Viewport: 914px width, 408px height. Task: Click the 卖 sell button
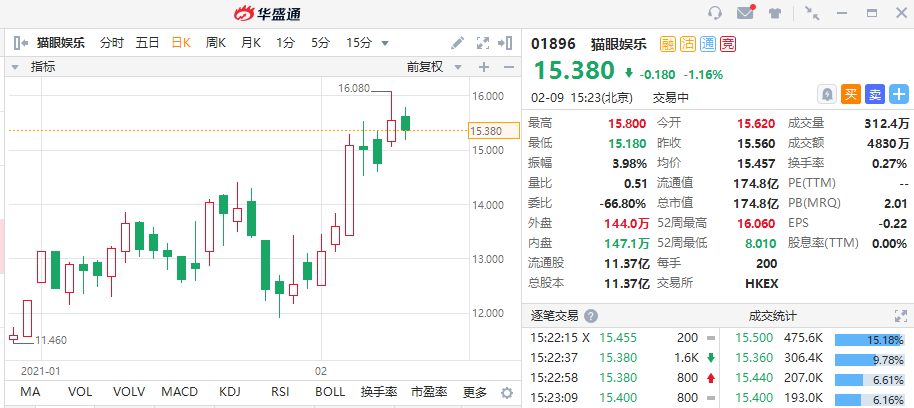[x=875, y=94]
